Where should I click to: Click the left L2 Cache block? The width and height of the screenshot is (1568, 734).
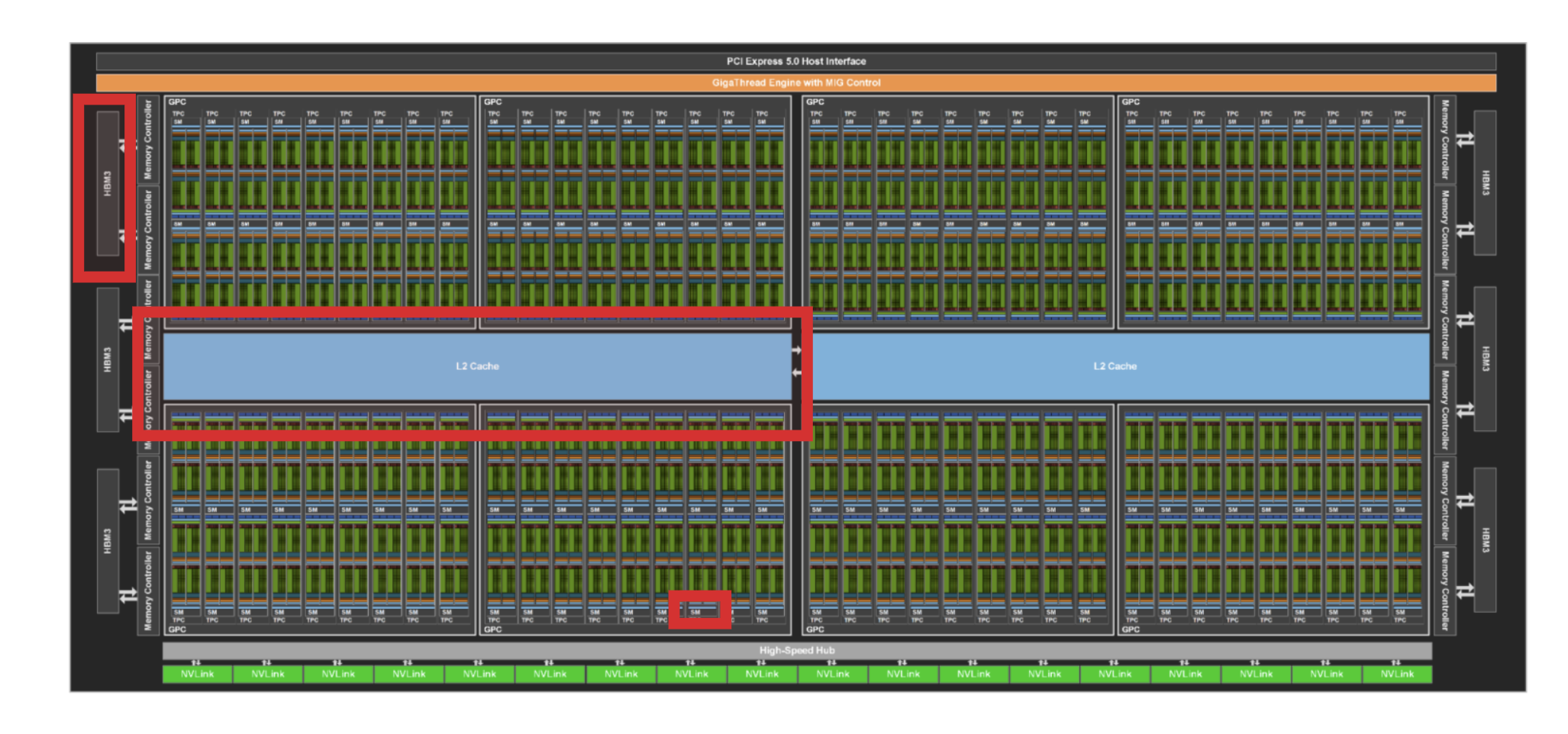pyautogui.click(x=477, y=366)
